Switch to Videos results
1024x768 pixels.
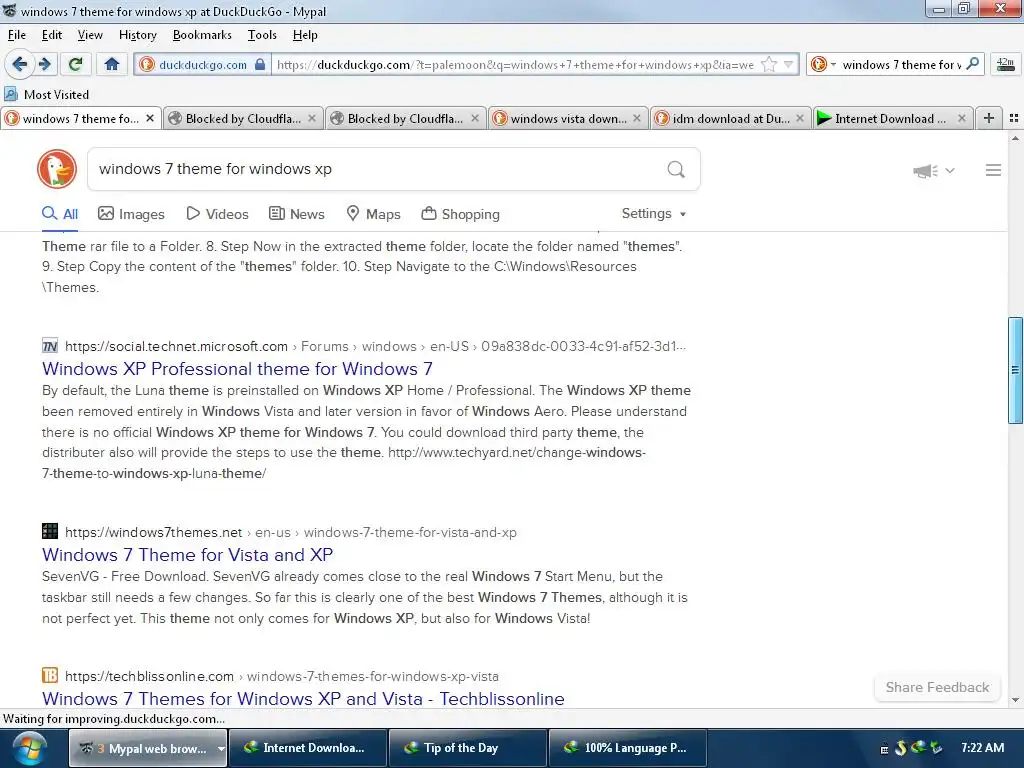coord(217,214)
